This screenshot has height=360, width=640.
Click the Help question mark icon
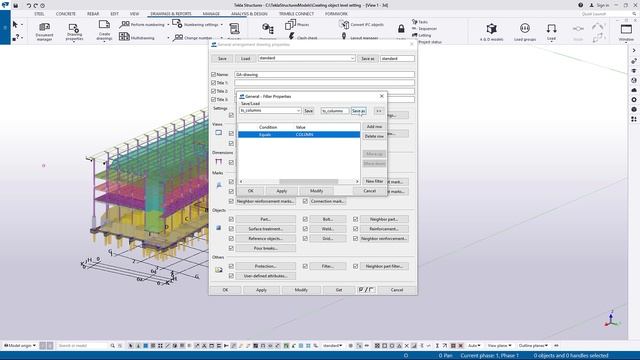[580, 5]
